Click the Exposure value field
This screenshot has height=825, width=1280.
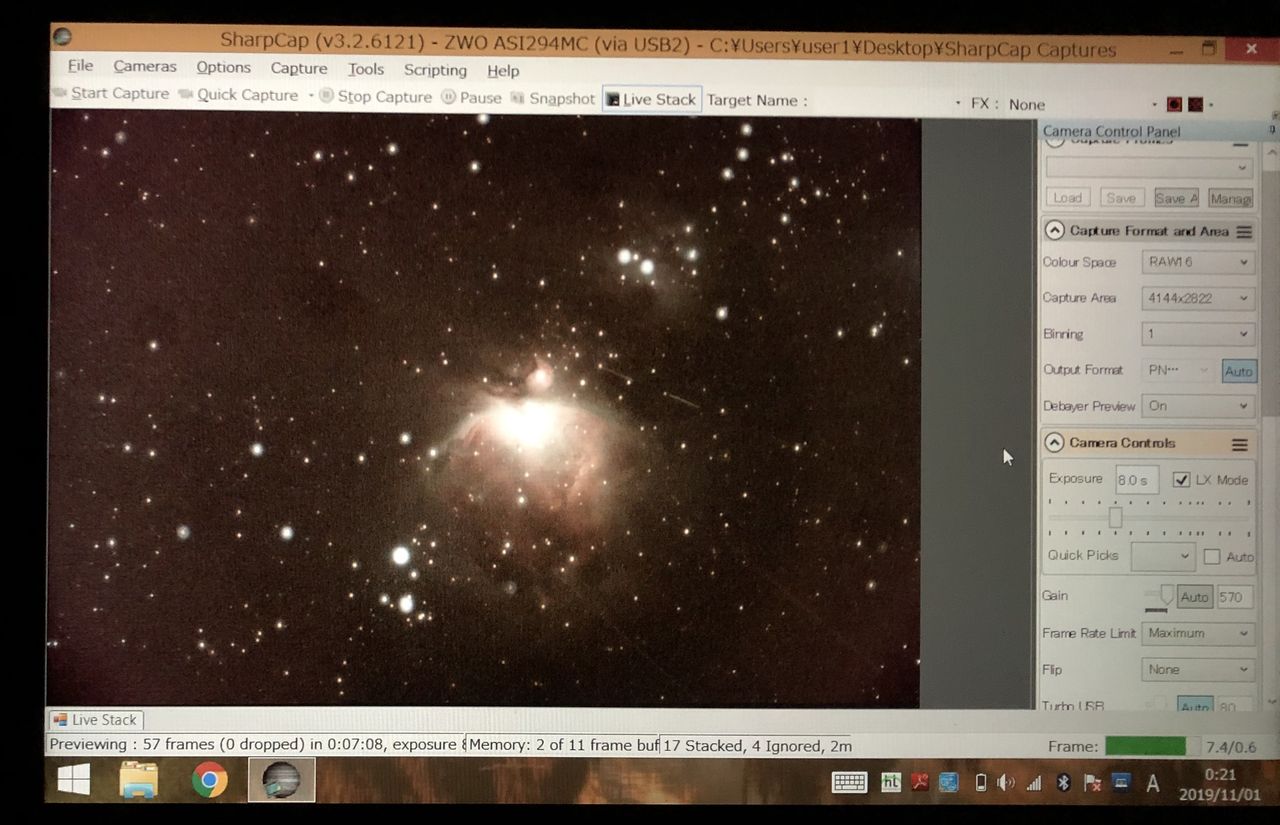1137,480
